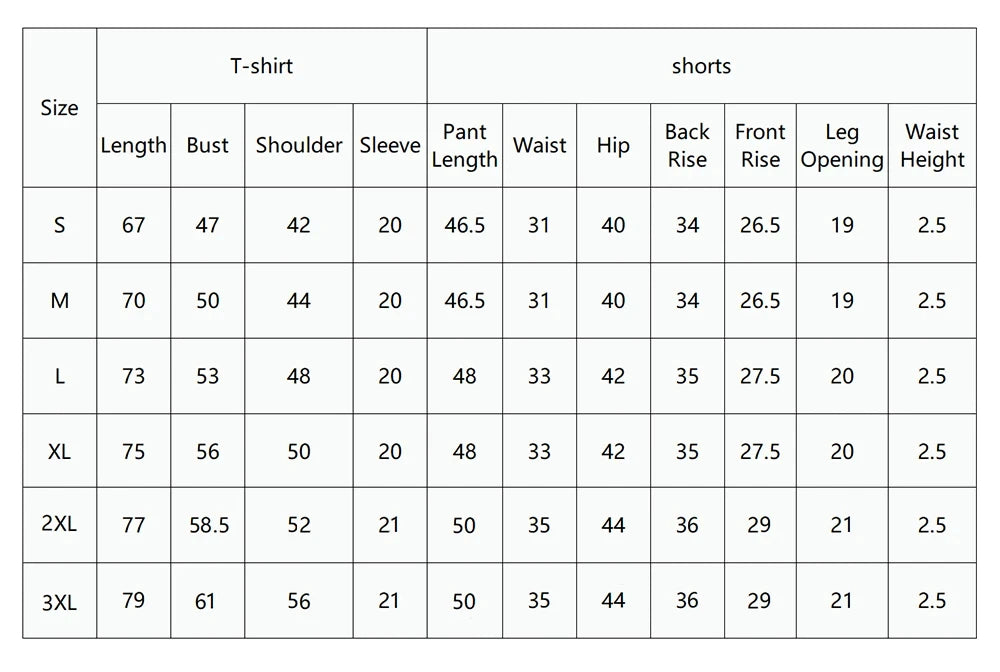Click the 58.5 bust value cell
The height and width of the screenshot is (672, 1000).
(208, 525)
